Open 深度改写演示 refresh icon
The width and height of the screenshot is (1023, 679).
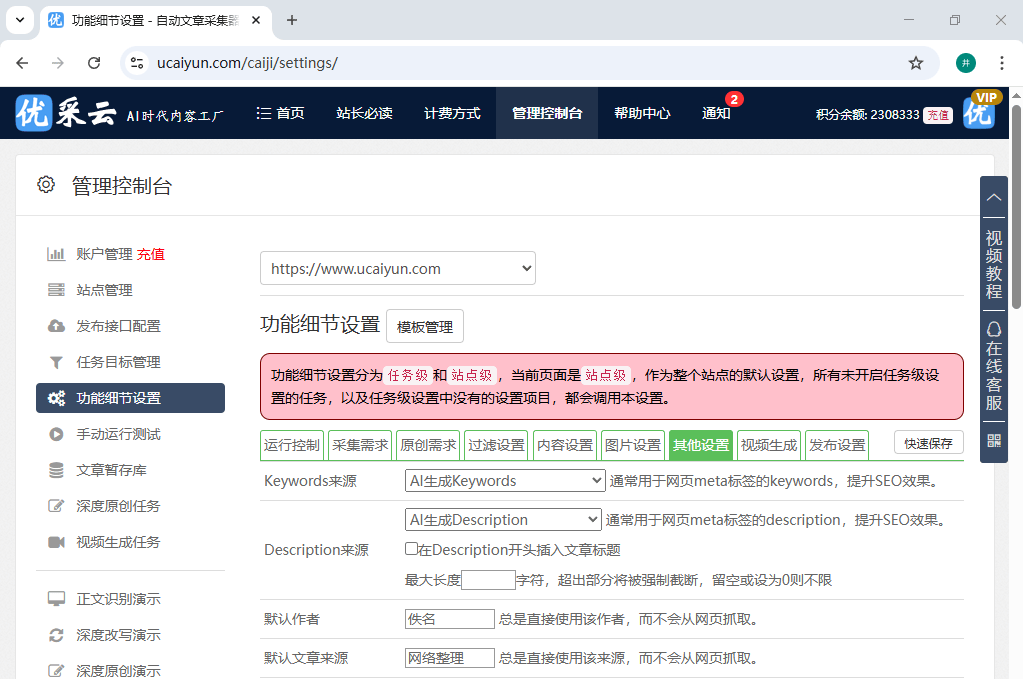tap(58, 634)
